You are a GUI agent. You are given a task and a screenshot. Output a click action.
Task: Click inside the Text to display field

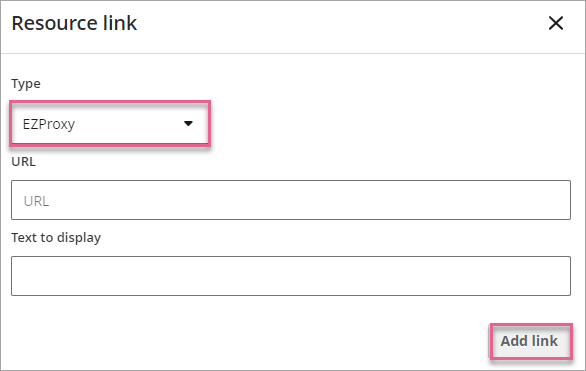point(291,276)
